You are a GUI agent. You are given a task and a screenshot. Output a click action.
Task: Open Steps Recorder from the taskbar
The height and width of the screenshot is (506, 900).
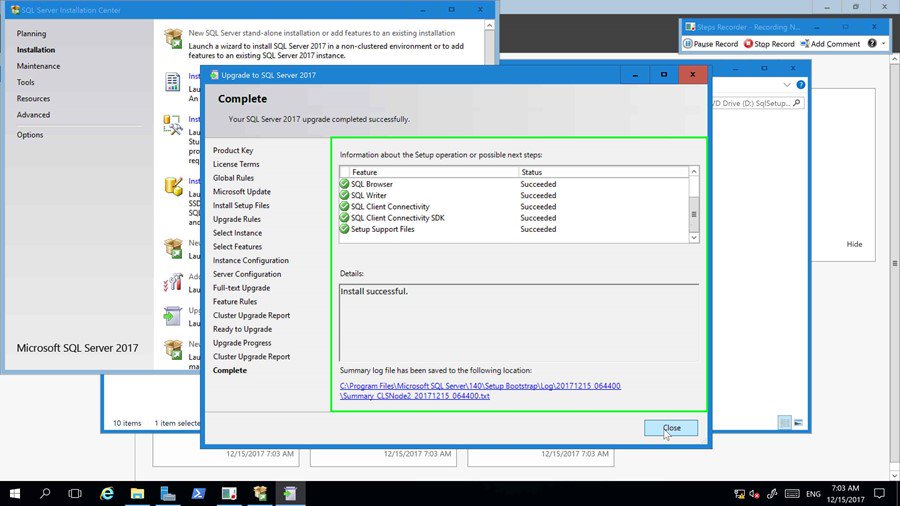pyautogui.click(x=229, y=493)
